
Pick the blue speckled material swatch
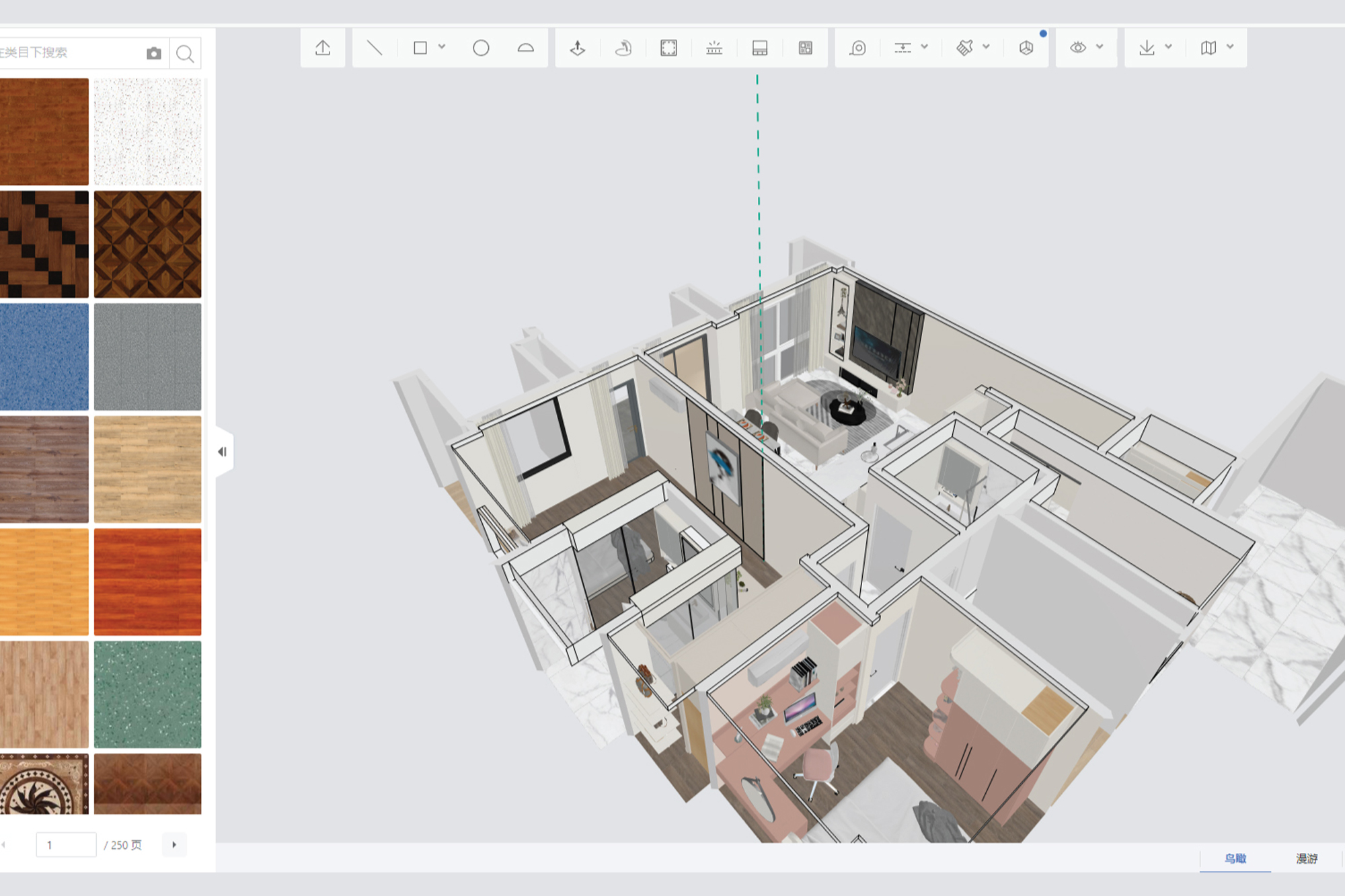point(44,356)
